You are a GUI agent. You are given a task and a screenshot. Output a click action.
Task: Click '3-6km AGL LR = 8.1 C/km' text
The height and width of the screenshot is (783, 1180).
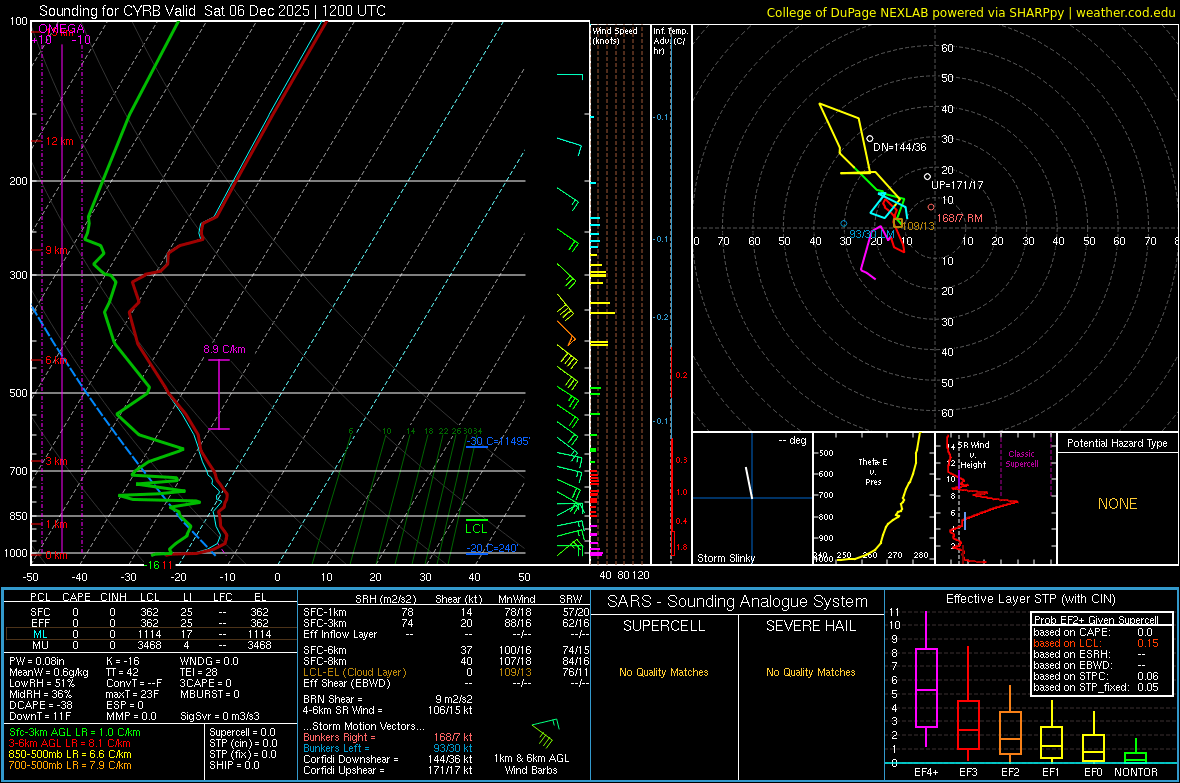[x=69, y=743]
